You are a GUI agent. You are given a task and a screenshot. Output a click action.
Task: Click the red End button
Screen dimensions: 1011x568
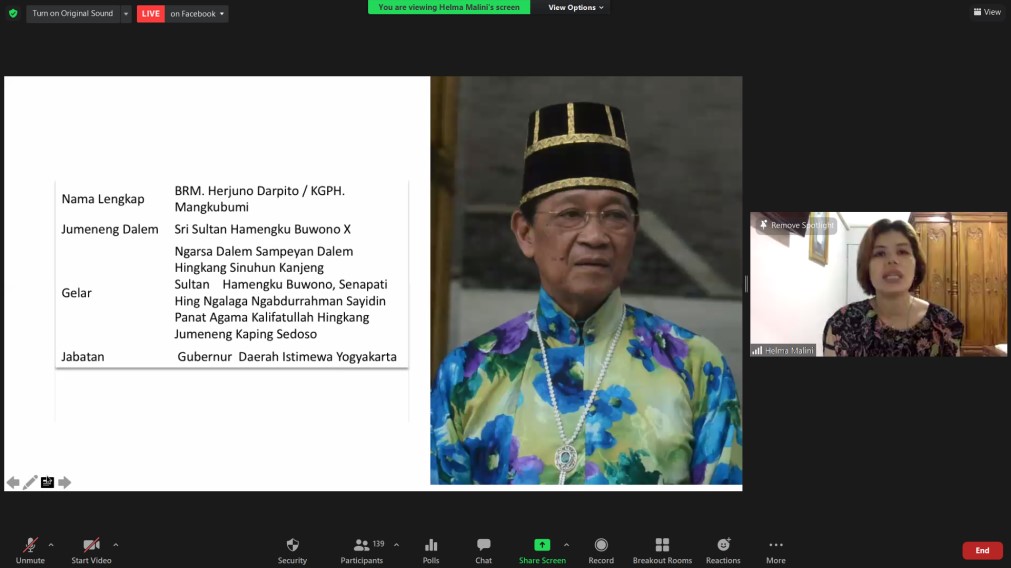point(982,551)
